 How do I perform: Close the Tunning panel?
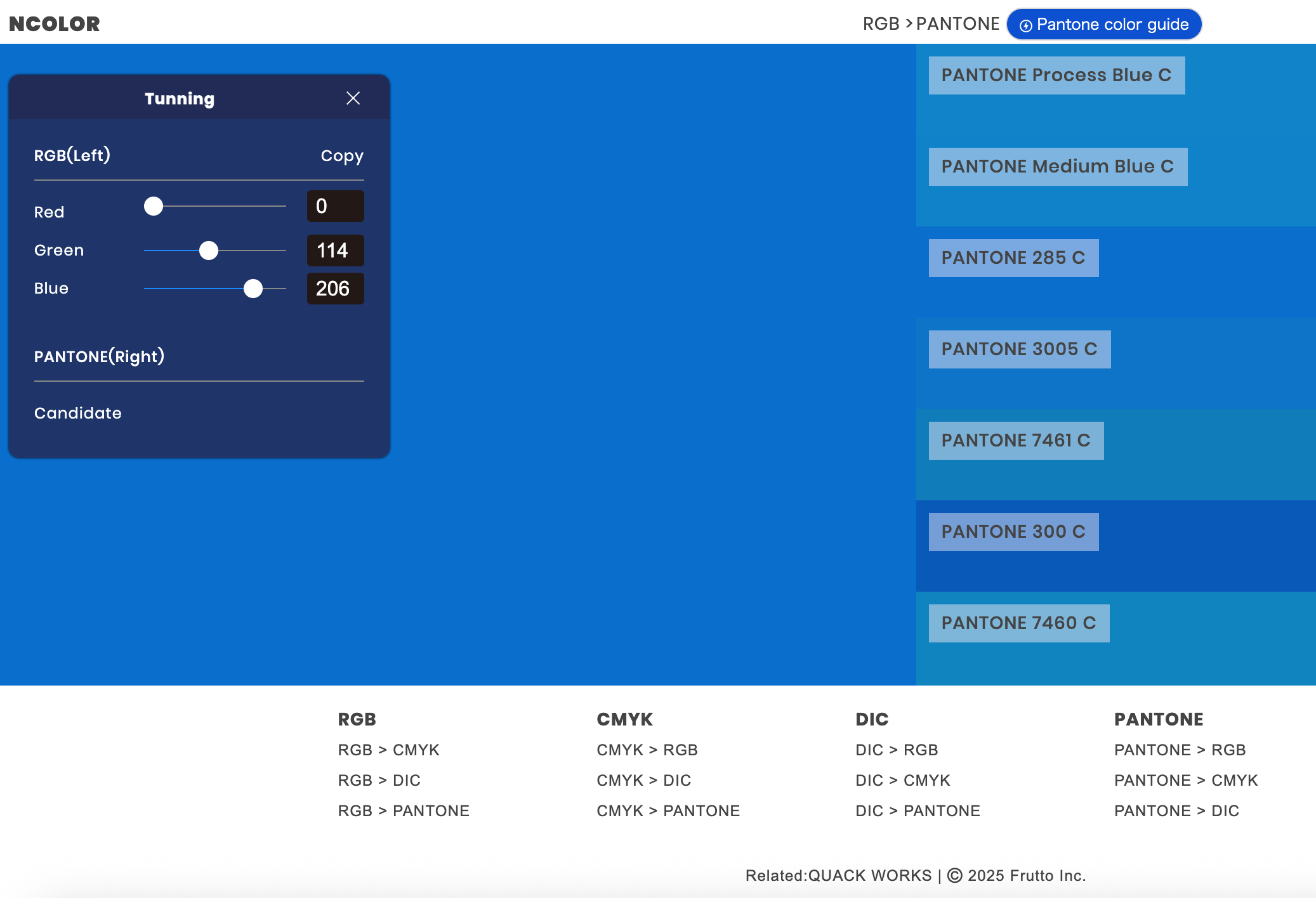pos(353,98)
